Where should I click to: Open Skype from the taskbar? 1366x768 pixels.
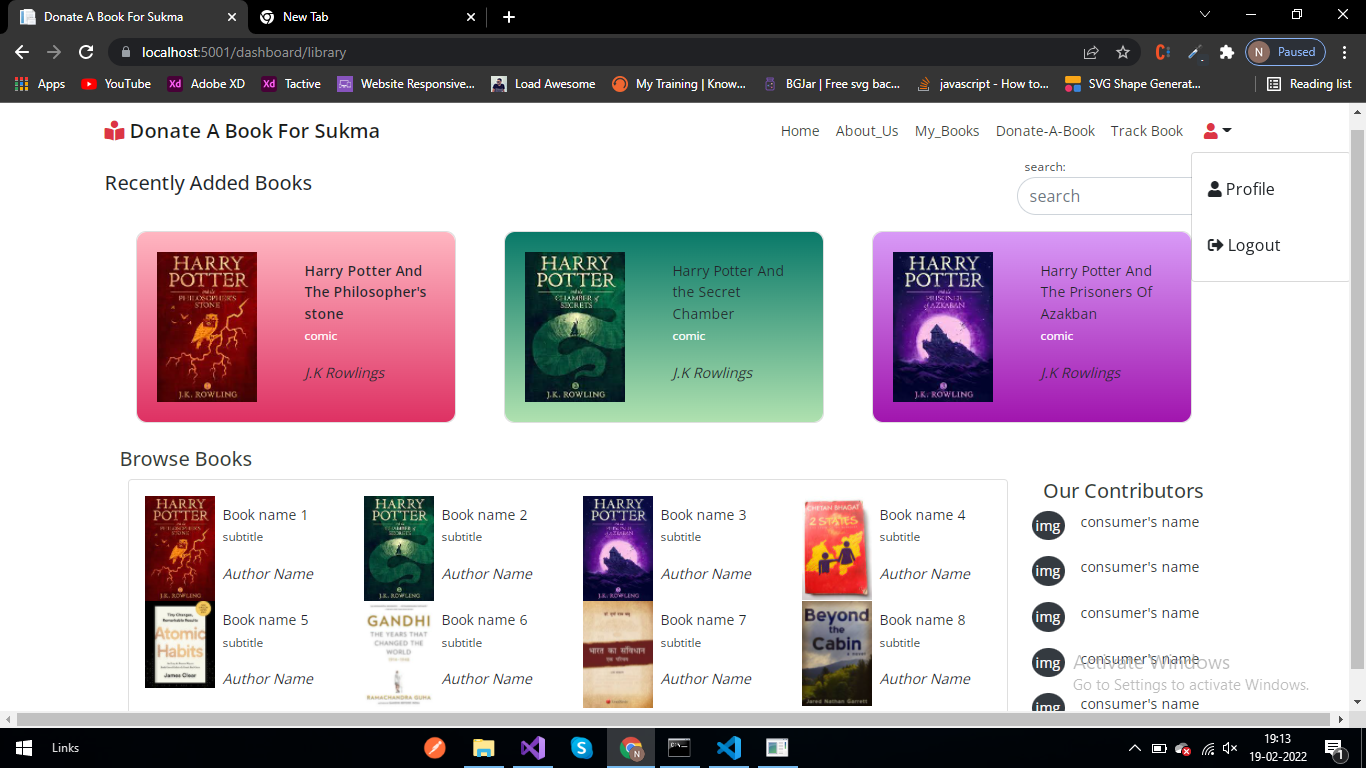(x=582, y=748)
